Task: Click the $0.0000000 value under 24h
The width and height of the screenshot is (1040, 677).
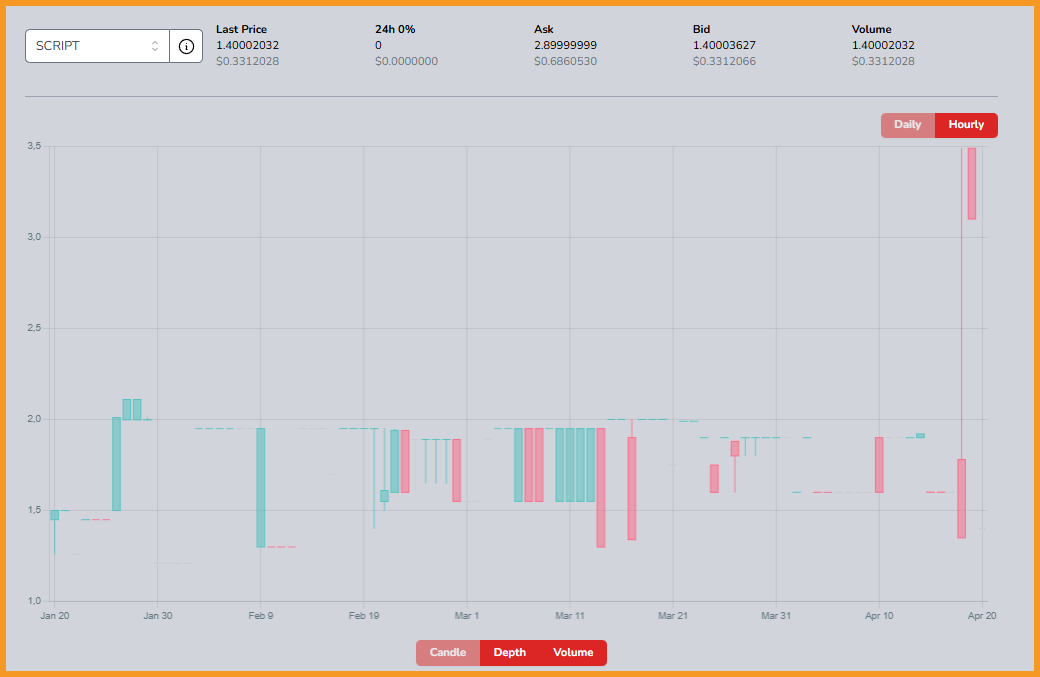Action: tap(406, 61)
